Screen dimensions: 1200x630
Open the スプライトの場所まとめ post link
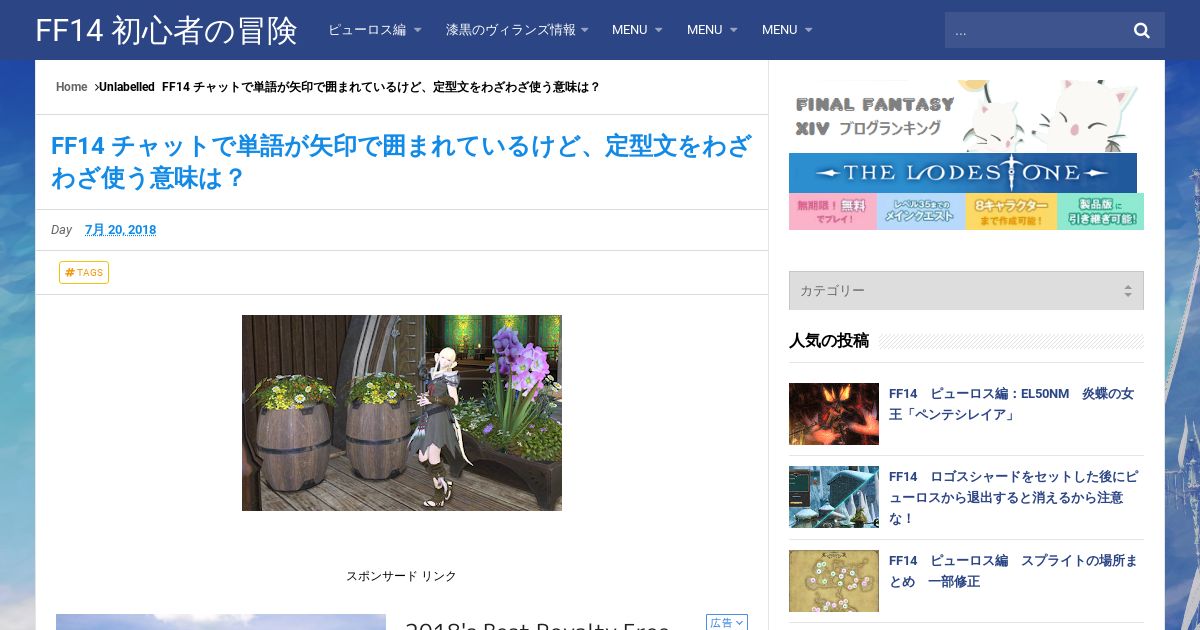click(1013, 571)
